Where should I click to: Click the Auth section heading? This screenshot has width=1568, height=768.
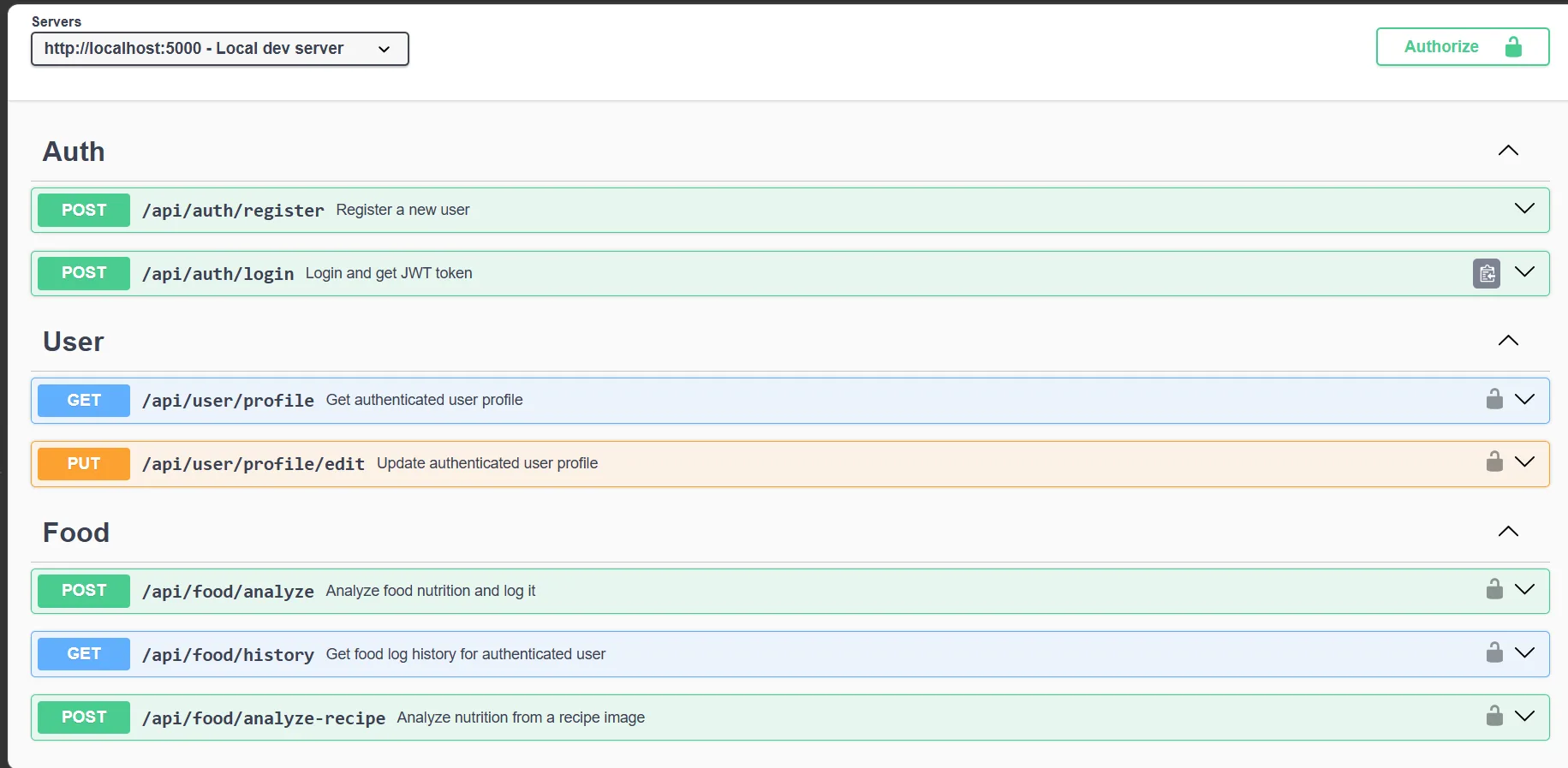coord(74,152)
